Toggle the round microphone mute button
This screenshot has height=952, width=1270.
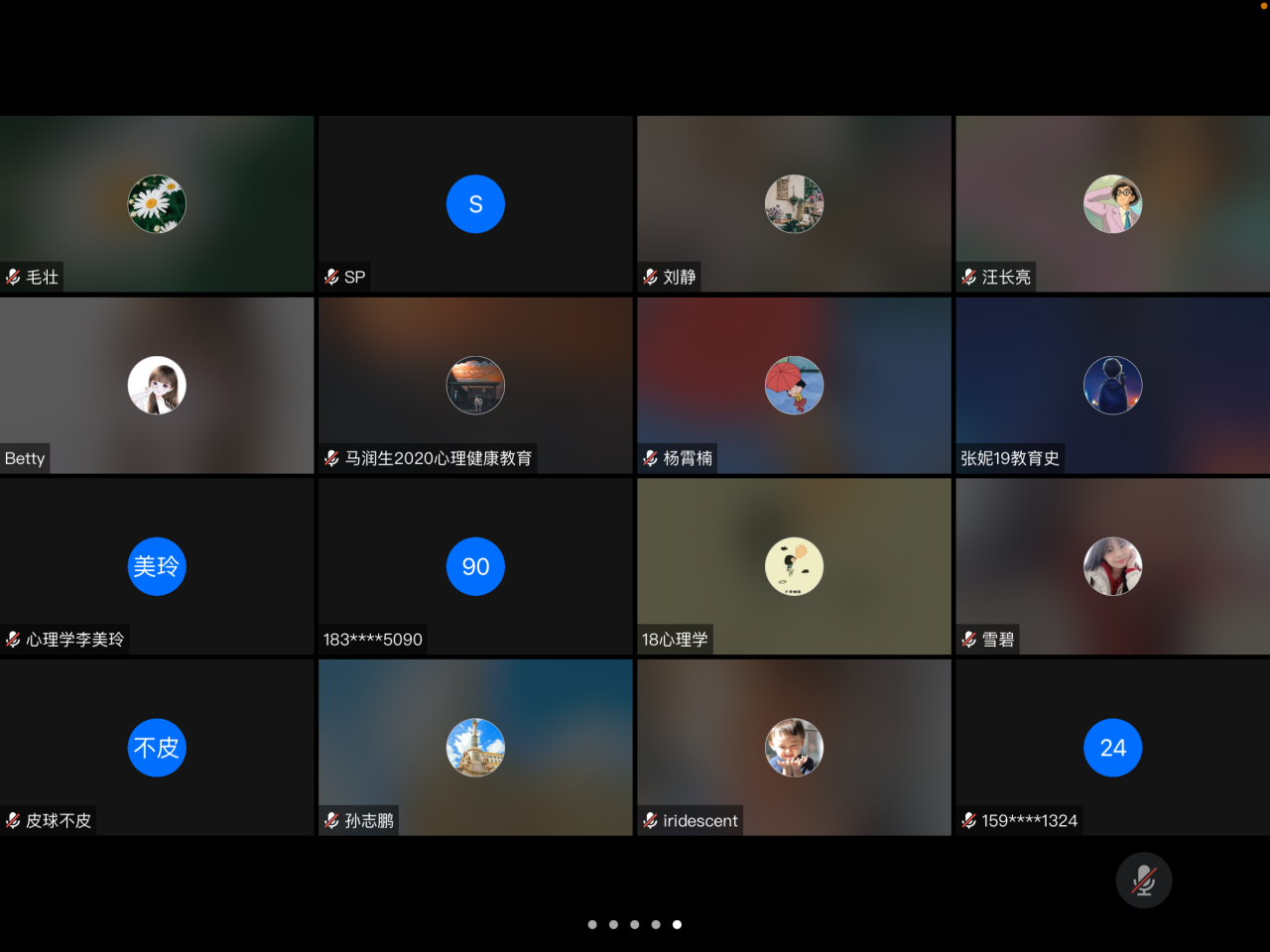tap(1143, 881)
